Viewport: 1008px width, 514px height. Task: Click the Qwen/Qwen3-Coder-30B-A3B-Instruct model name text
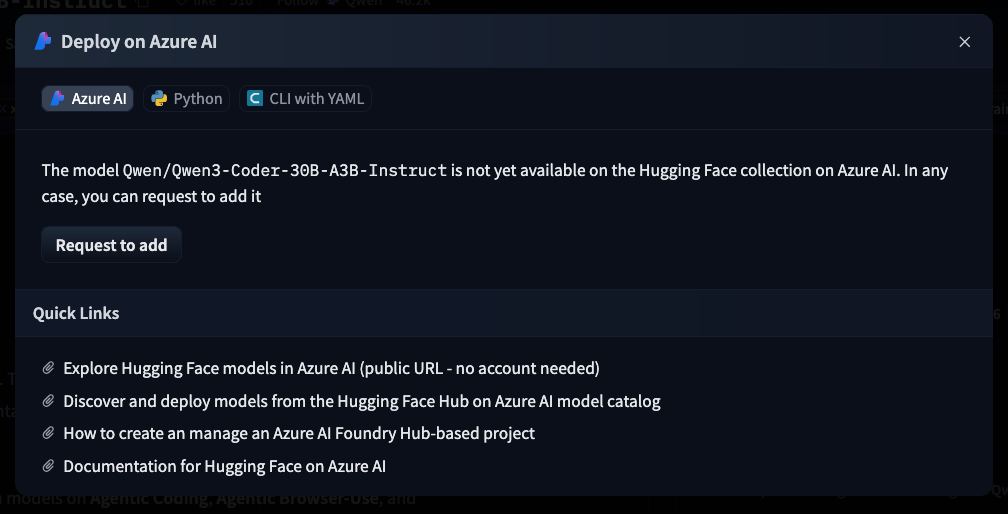pos(284,170)
